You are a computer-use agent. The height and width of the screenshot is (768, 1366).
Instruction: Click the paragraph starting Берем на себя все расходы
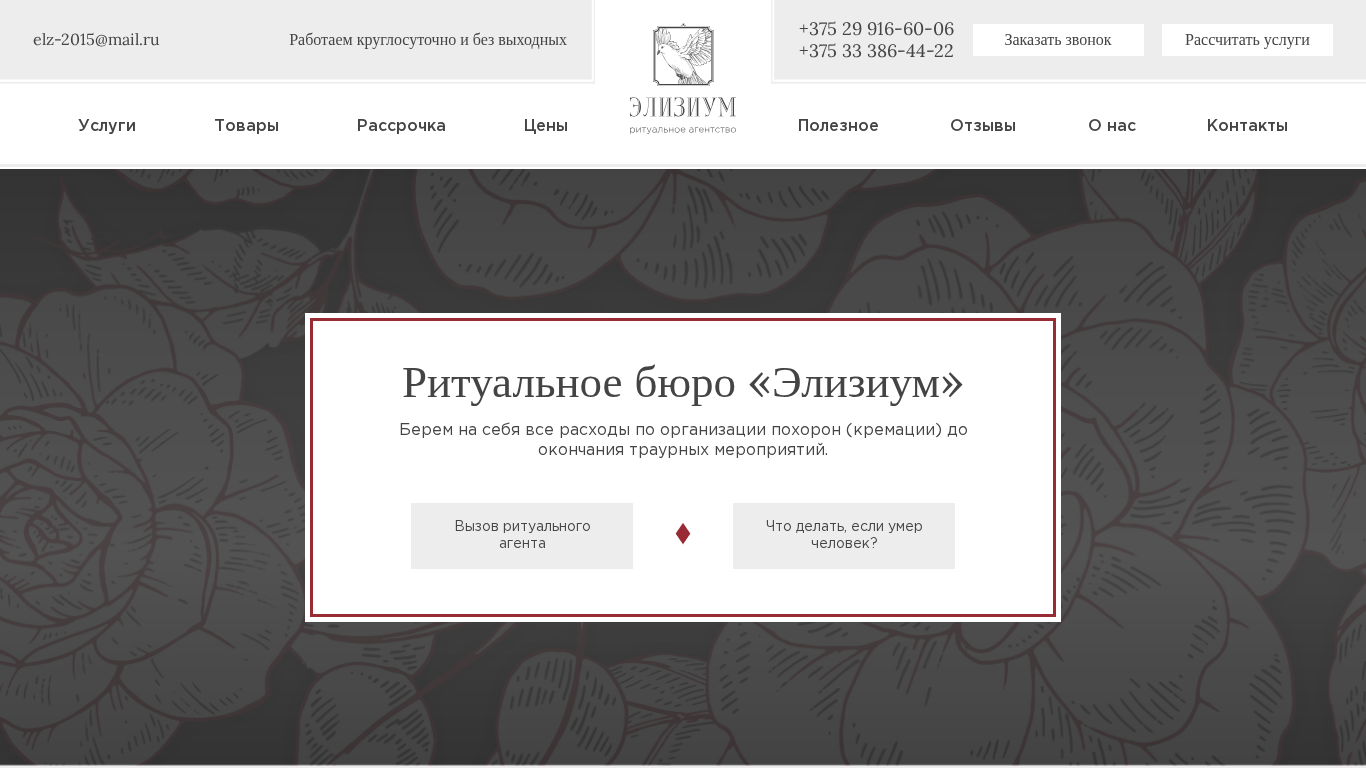(x=683, y=440)
